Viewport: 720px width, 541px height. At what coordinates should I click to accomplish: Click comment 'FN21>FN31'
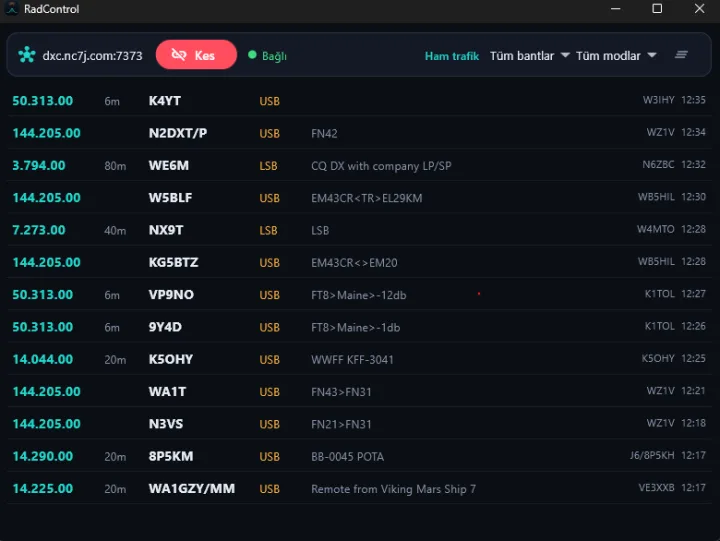click(341, 424)
